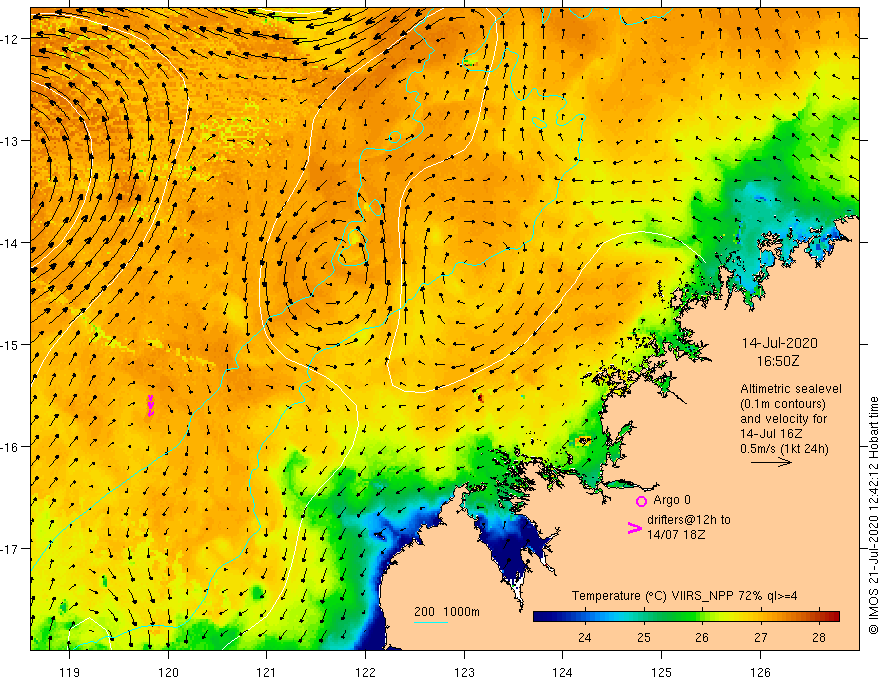880x680 pixels.
Task: Click the '16:50Z' time label
Action: point(778,361)
